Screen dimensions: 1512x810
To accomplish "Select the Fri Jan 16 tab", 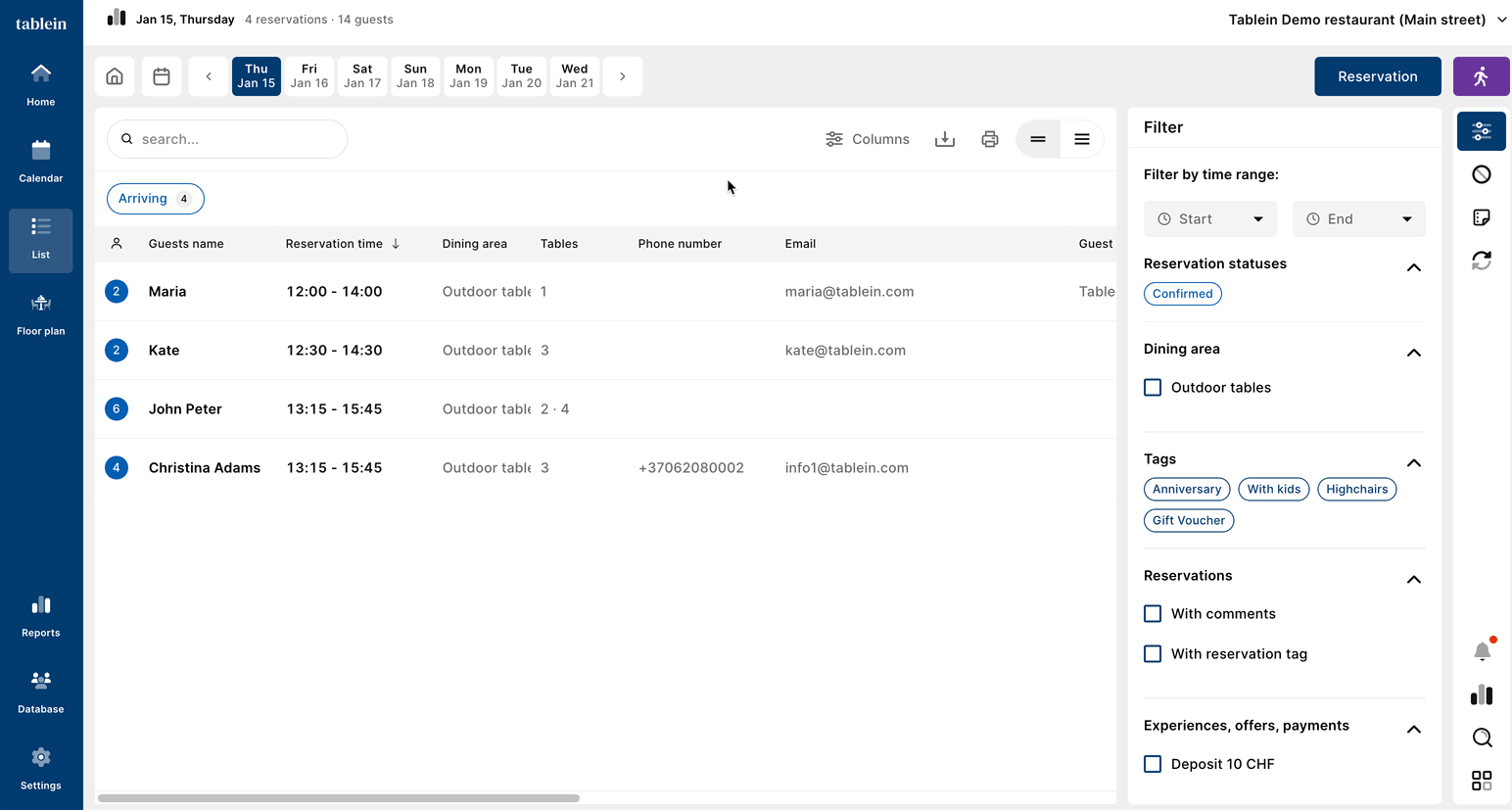I will (309, 76).
